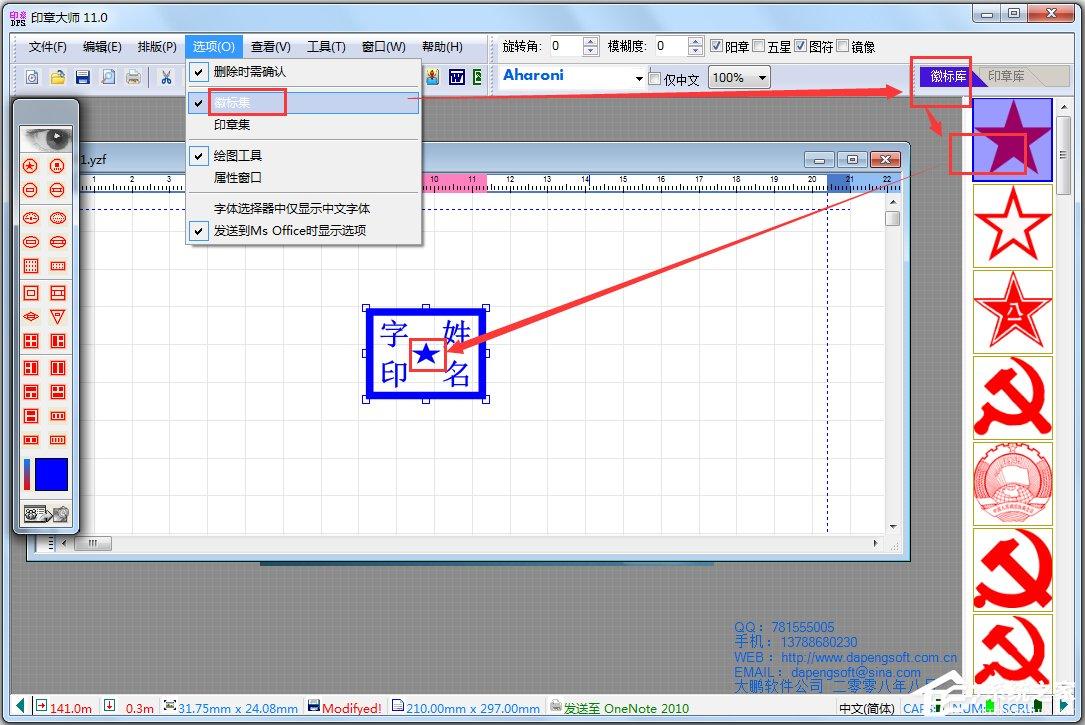
Task: Select the filled purple star logo
Action: click(1012, 140)
